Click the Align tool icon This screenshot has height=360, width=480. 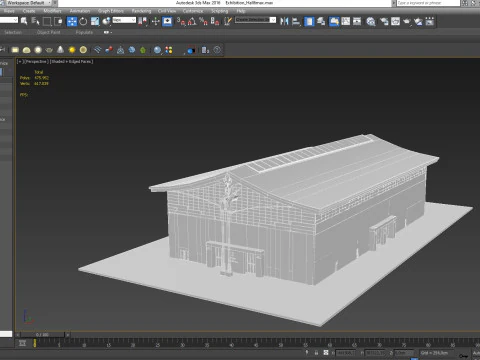coord(296,21)
